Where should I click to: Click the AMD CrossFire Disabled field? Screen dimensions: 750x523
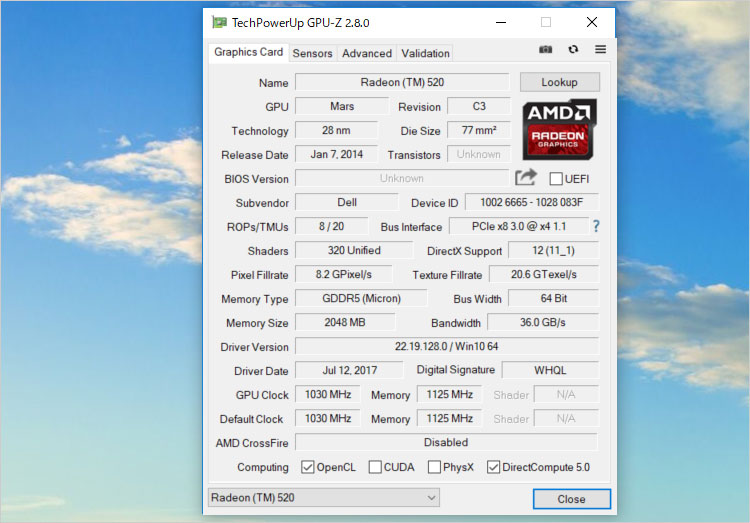(446, 442)
